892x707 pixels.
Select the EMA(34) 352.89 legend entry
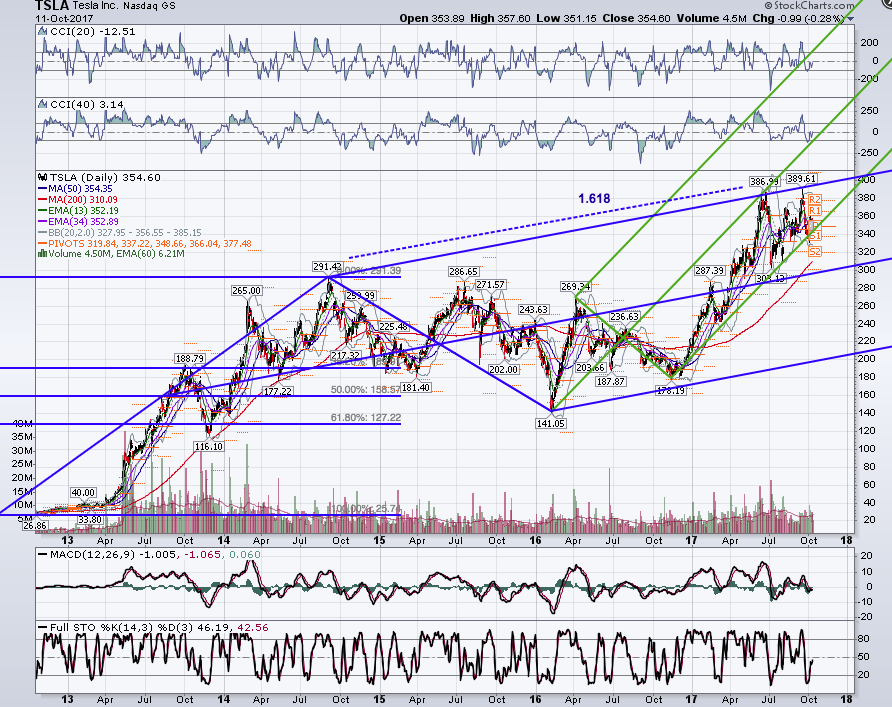(x=83, y=221)
